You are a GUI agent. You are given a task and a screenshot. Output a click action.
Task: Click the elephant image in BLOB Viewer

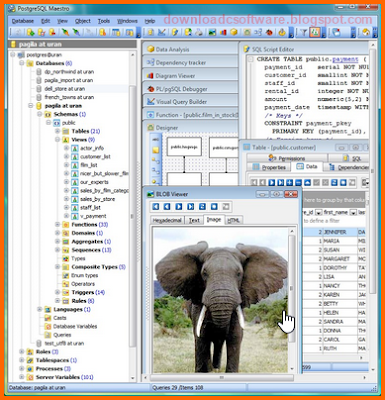click(220, 300)
